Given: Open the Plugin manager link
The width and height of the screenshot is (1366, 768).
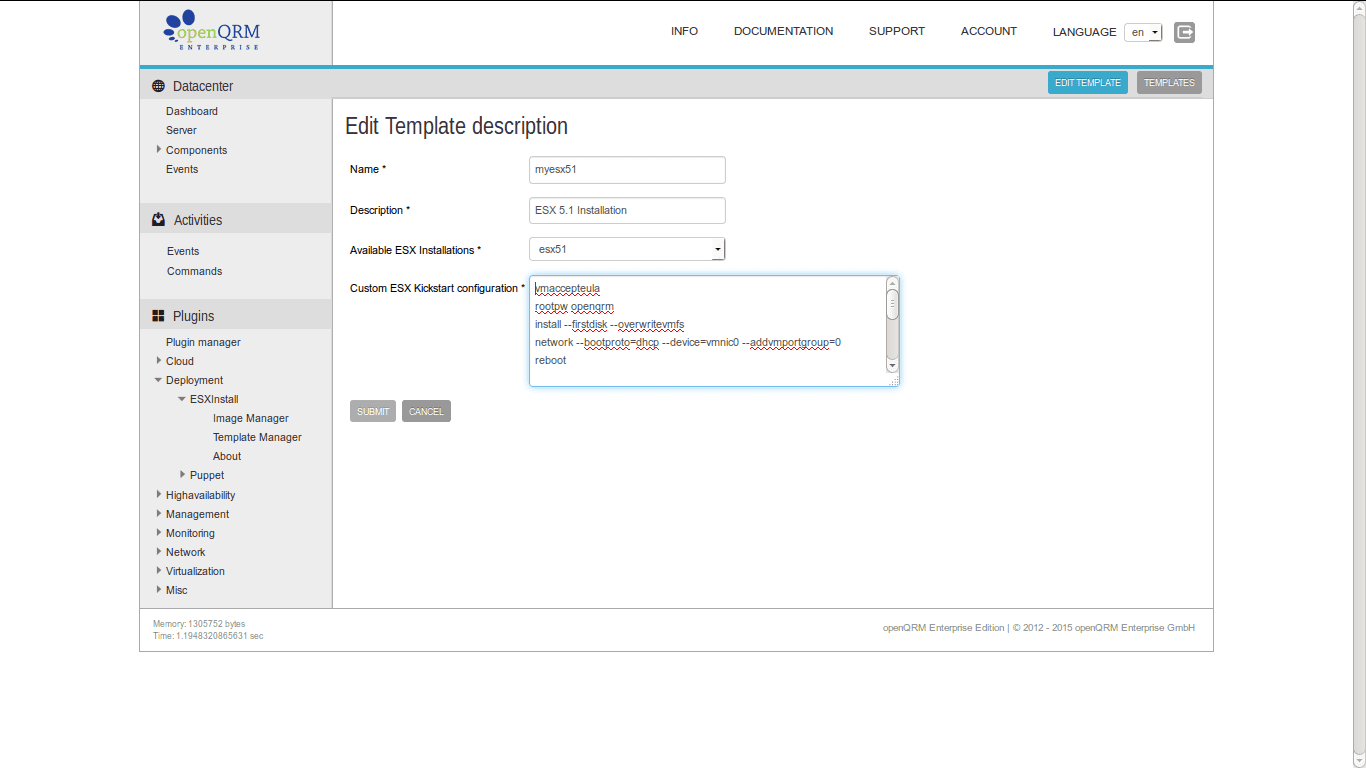Looking at the screenshot, I should 203,342.
